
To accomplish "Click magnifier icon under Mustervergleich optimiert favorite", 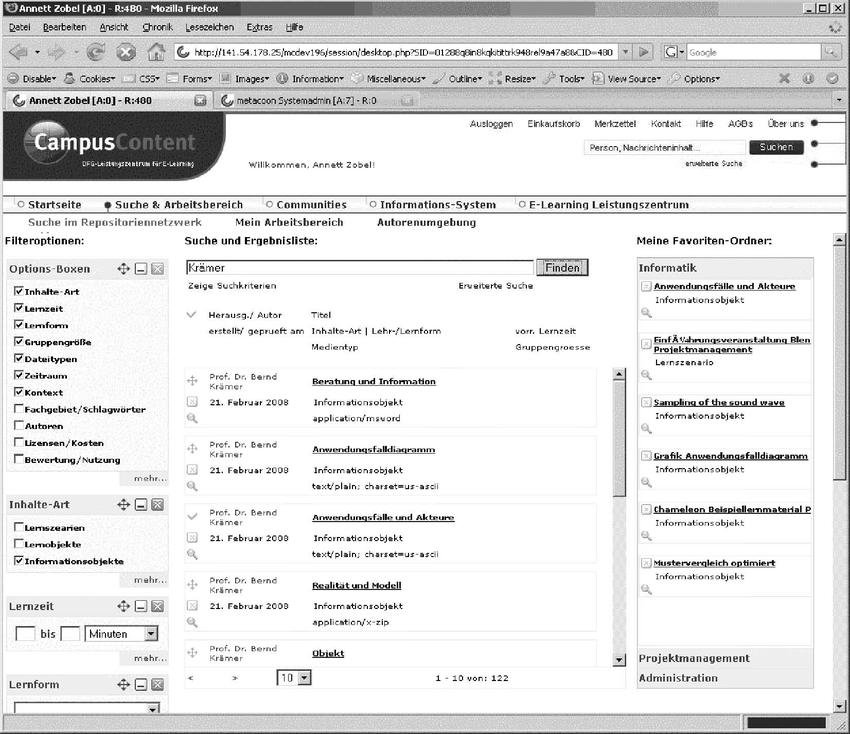I will point(646,590).
